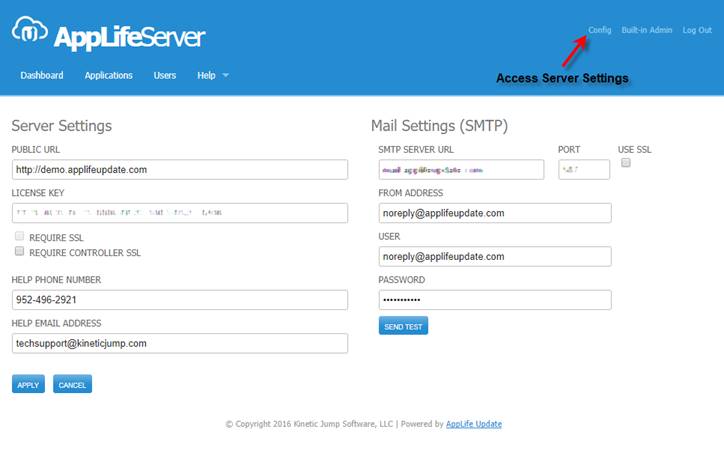Focus the SMTP Server URL field
Image resolution: width=724 pixels, height=471 pixels.
pyautogui.click(x=461, y=169)
